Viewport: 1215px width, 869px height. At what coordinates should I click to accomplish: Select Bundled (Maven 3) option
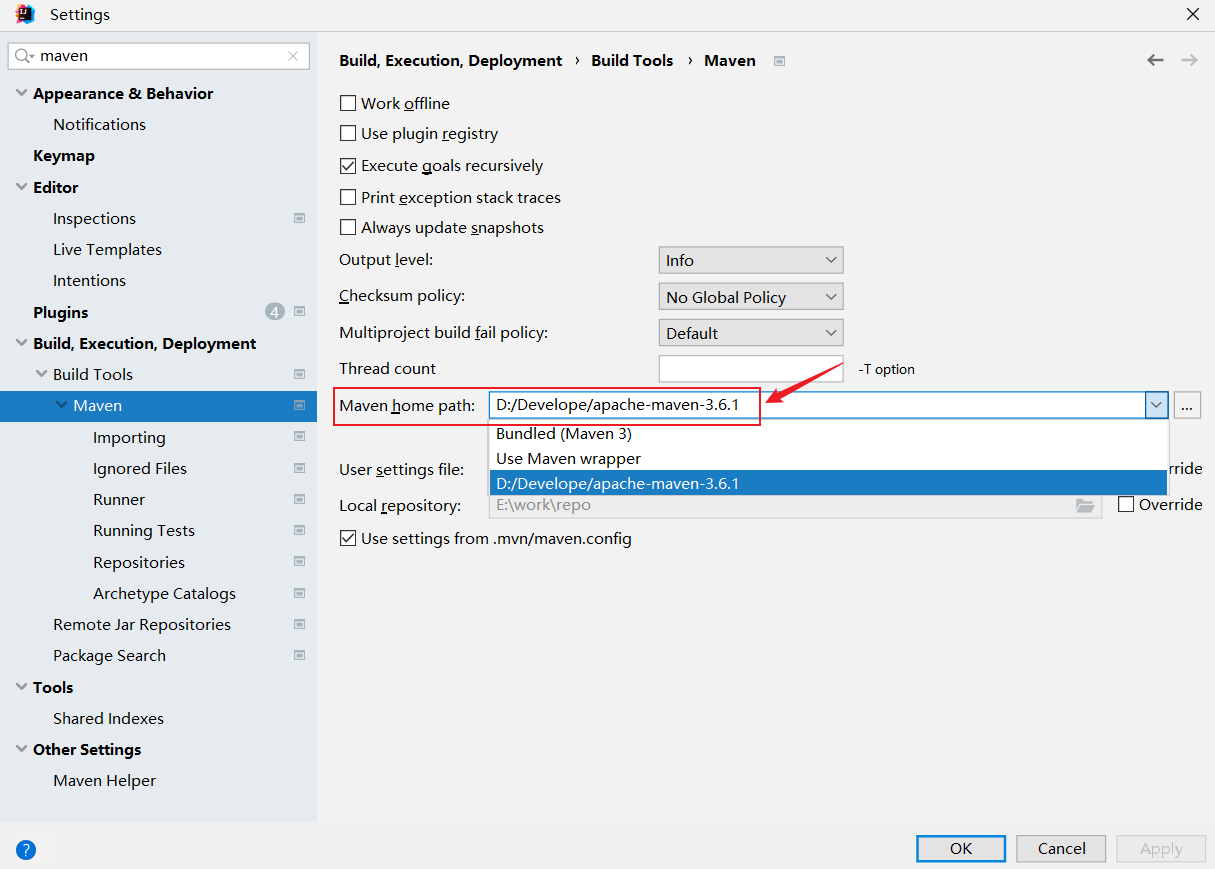click(828, 434)
